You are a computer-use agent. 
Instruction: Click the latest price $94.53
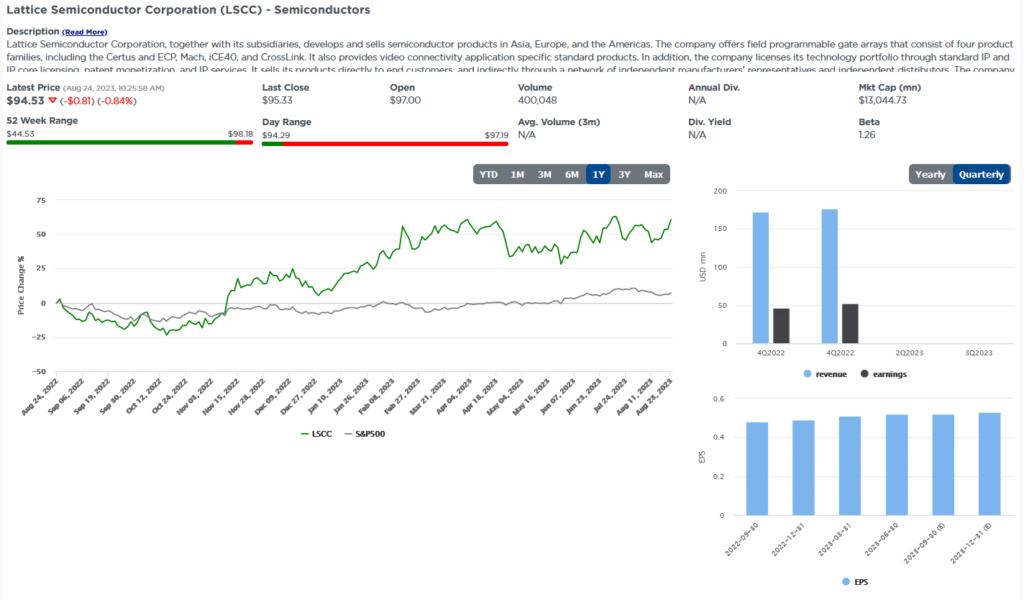click(x=25, y=101)
